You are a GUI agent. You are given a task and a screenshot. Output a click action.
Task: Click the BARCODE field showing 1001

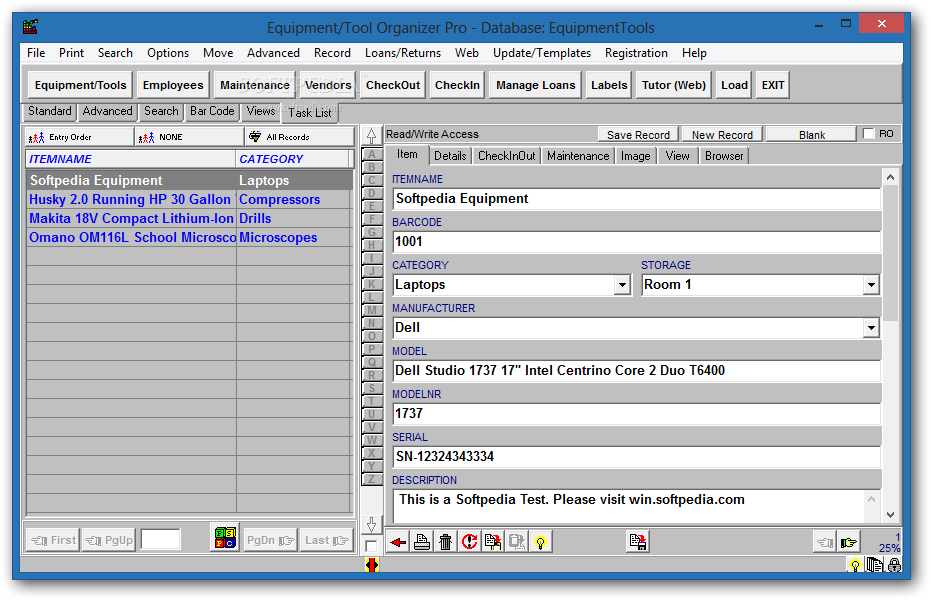tap(636, 242)
